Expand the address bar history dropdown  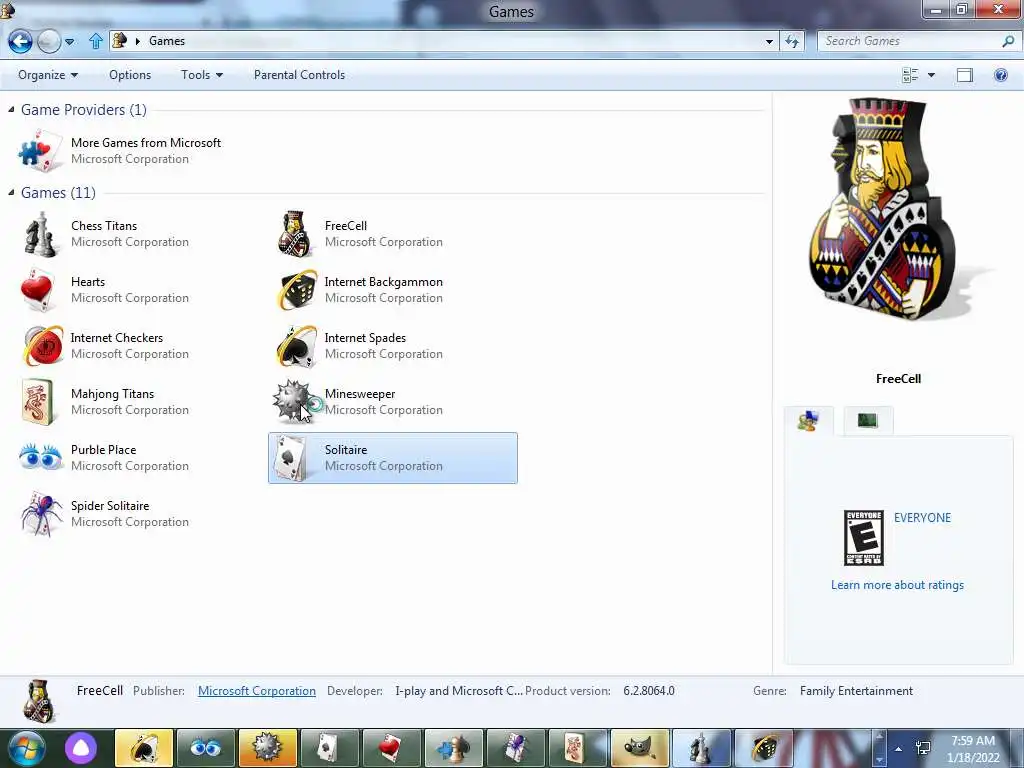point(769,41)
